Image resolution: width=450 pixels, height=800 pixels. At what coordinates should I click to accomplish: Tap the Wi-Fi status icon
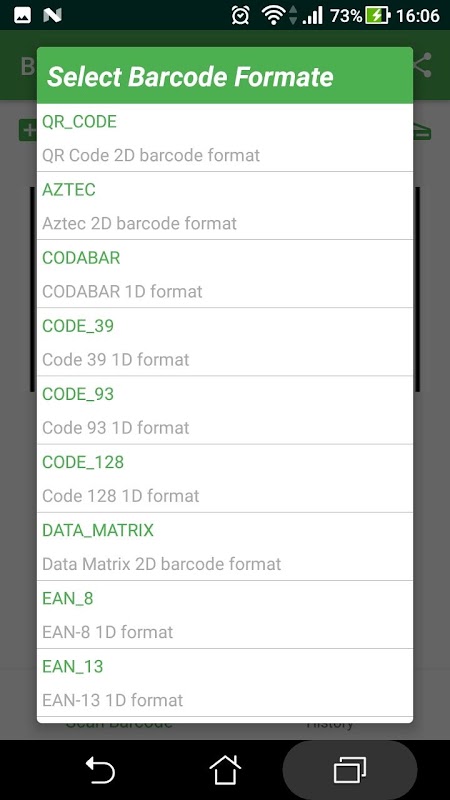pyautogui.click(x=273, y=15)
